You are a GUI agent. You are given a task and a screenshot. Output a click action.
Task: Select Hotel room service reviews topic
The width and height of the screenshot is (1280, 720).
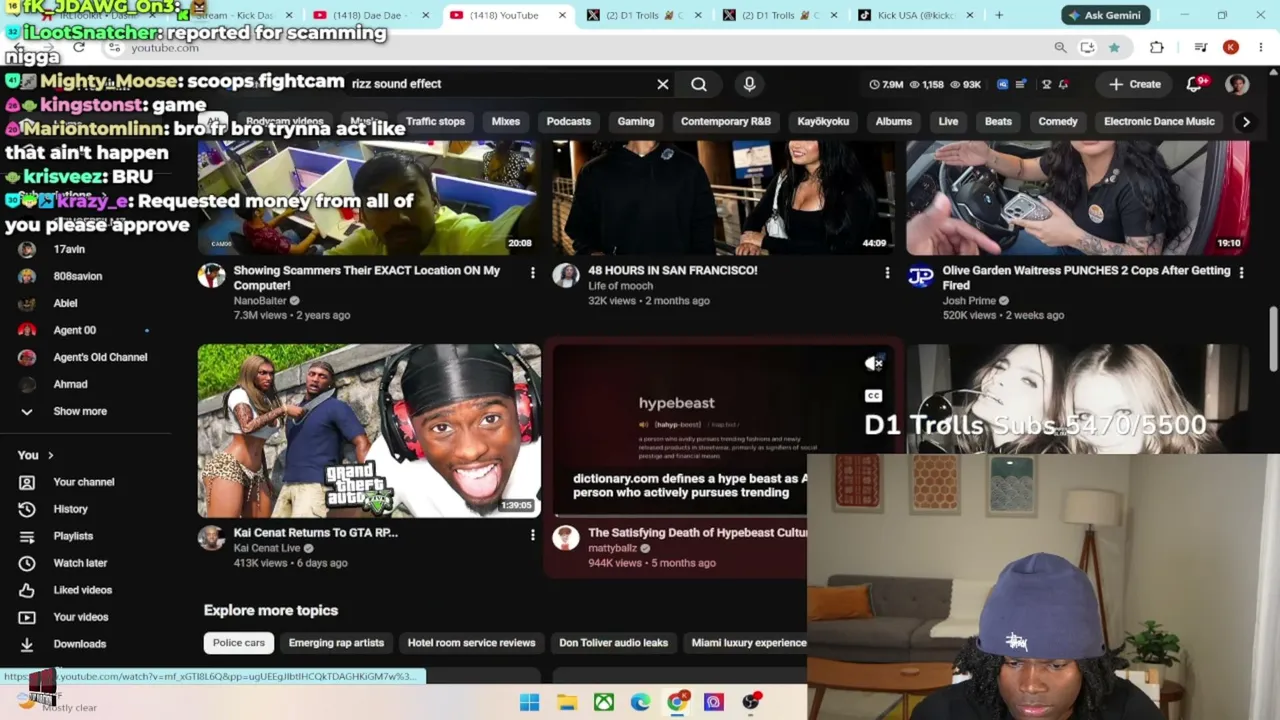pos(471,643)
